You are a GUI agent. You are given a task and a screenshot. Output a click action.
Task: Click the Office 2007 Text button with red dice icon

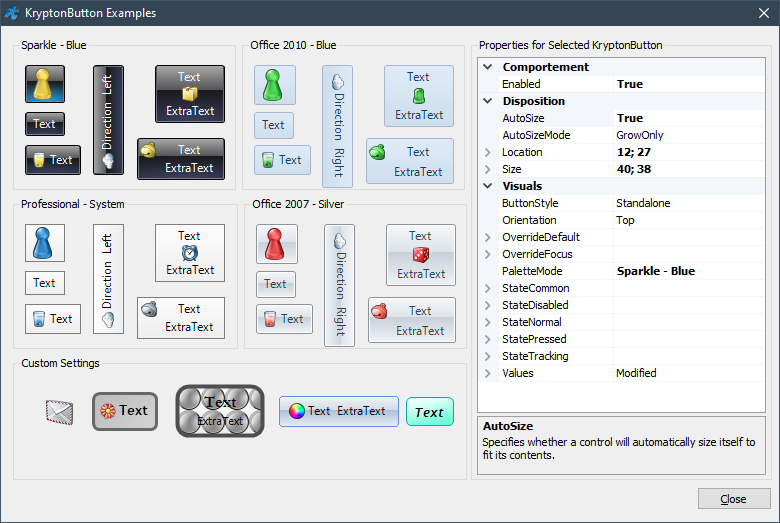[421, 255]
